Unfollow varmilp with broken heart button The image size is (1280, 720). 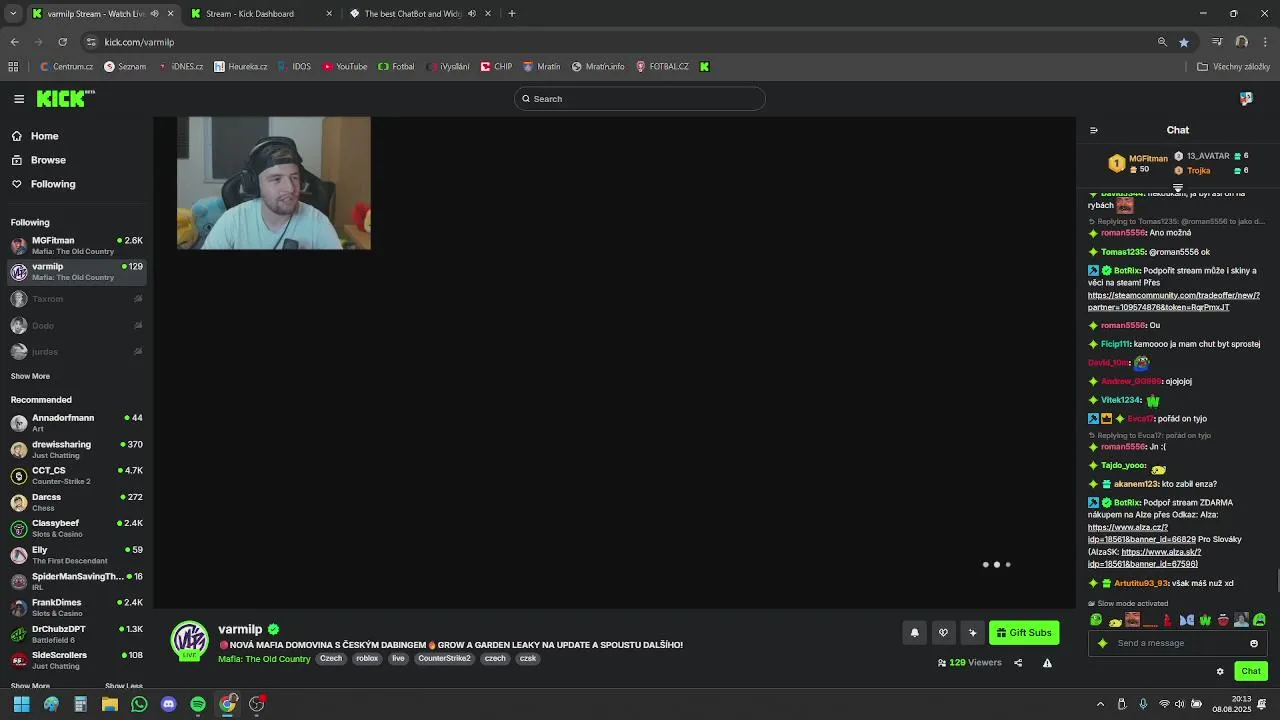[943, 633]
